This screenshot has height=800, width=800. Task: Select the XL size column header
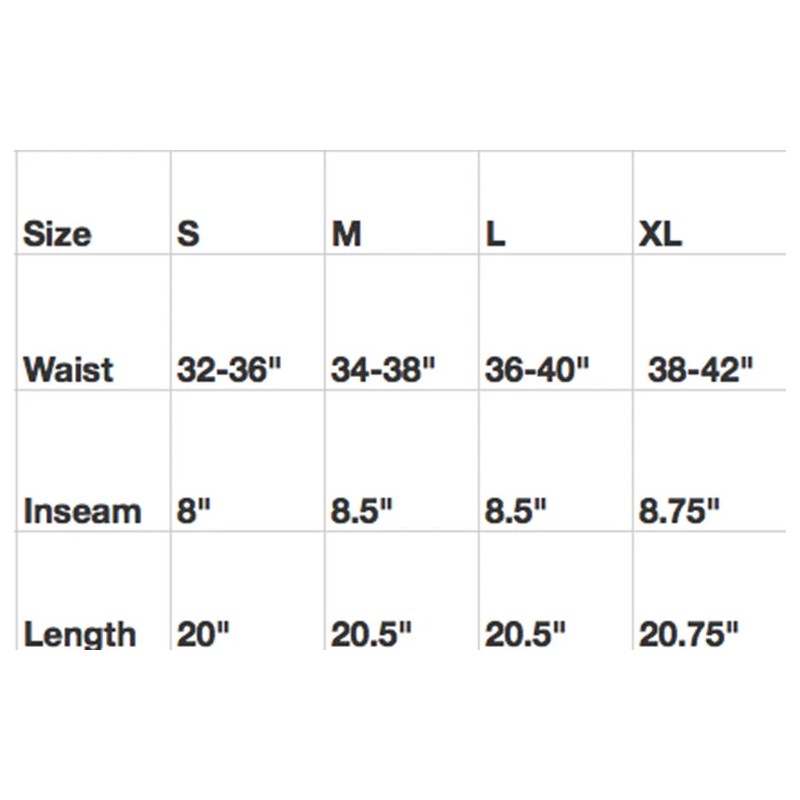click(660, 234)
